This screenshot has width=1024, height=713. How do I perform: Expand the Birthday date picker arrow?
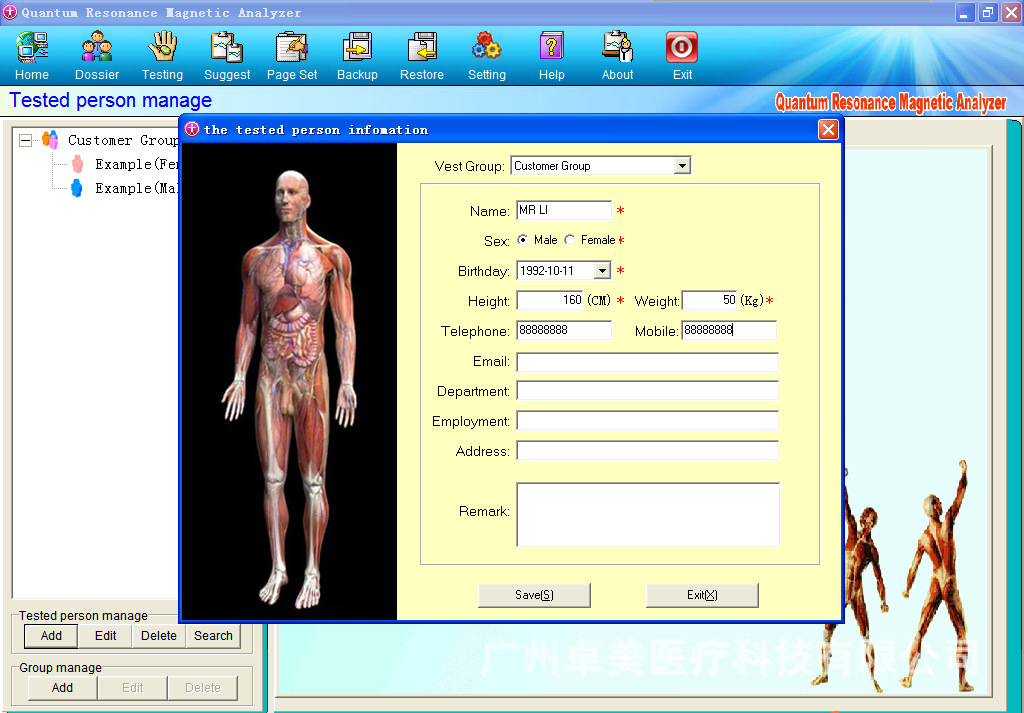[x=602, y=270]
